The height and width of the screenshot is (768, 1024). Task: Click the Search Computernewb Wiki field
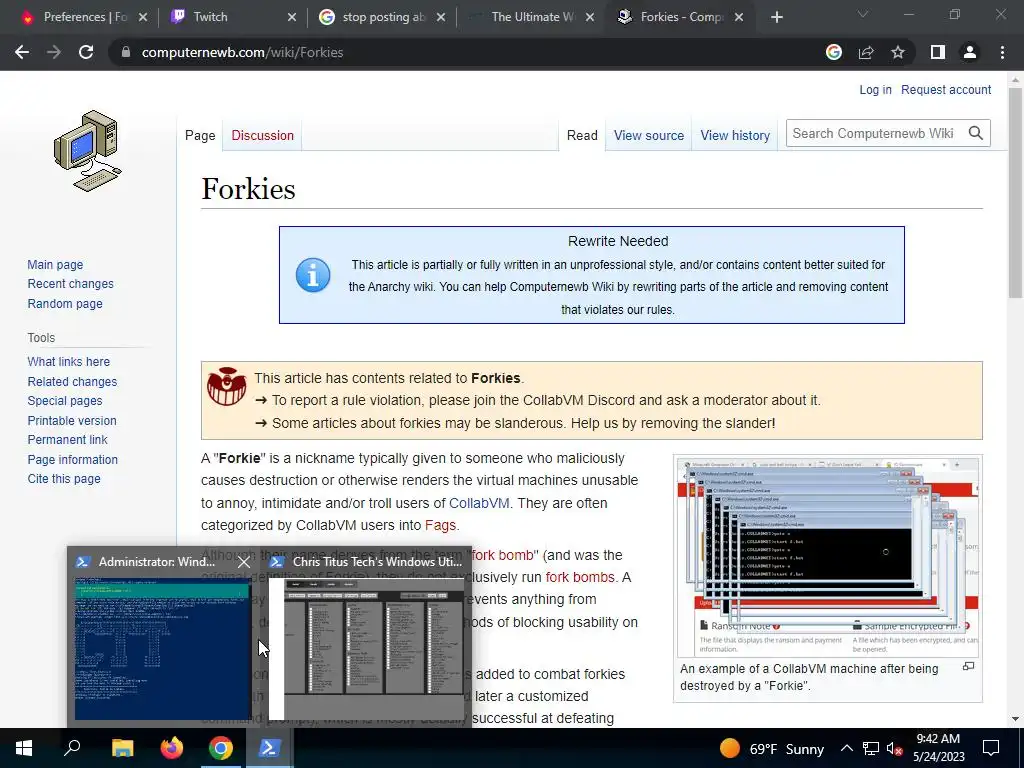tap(874, 133)
